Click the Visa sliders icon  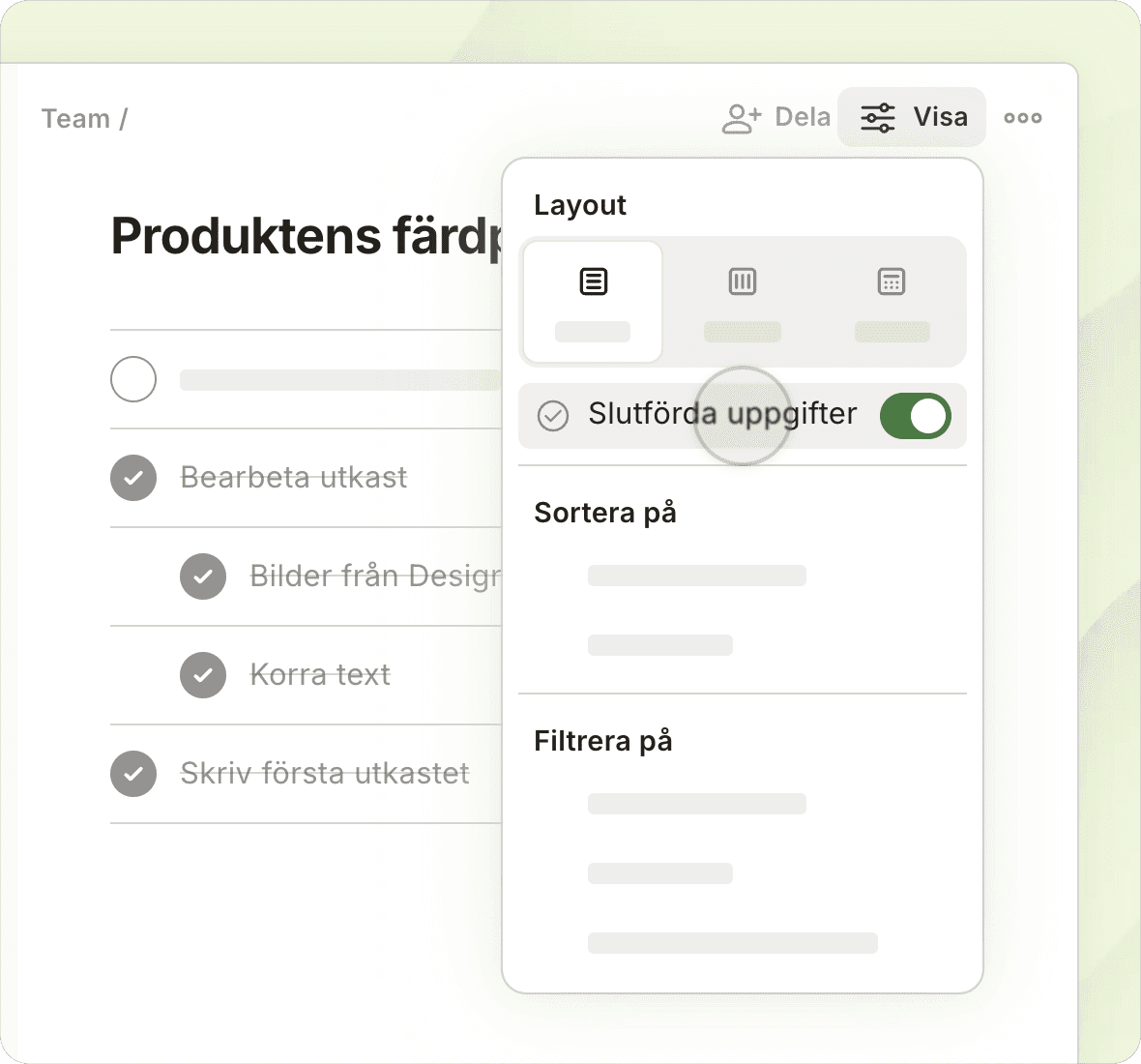(878, 118)
